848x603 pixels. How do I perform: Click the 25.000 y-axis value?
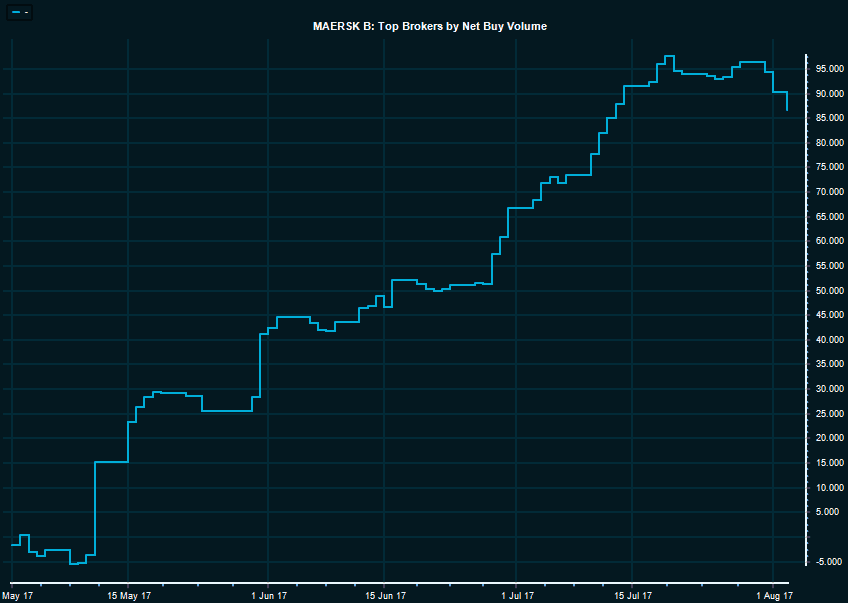(x=827, y=414)
